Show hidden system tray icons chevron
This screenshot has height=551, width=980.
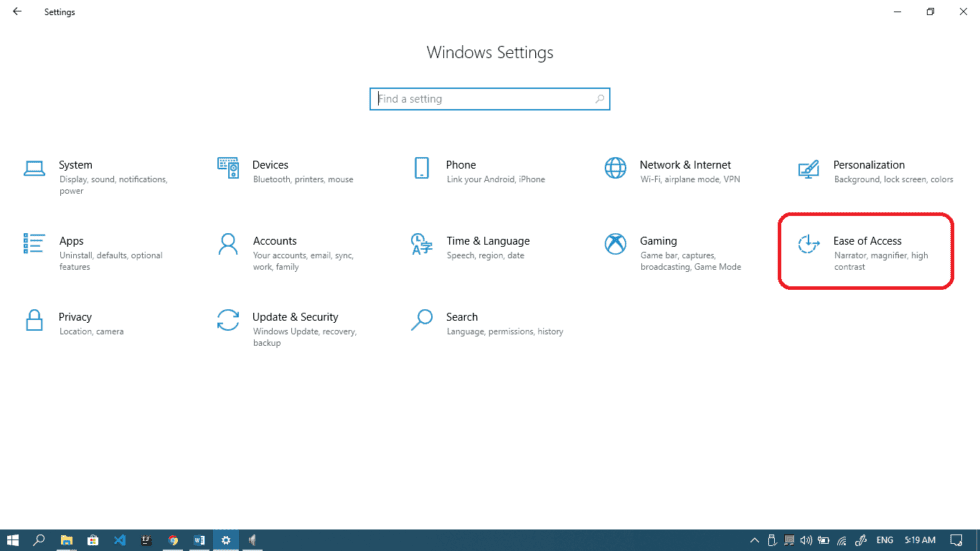754,540
